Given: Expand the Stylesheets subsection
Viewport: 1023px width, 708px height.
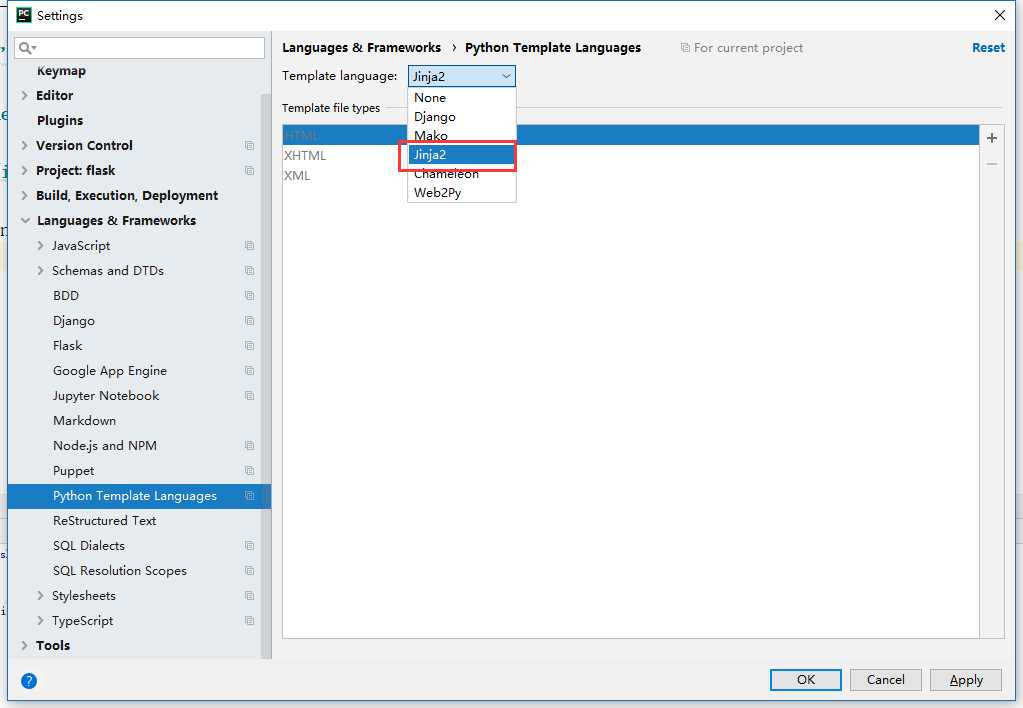Looking at the screenshot, I should tap(40, 596).
